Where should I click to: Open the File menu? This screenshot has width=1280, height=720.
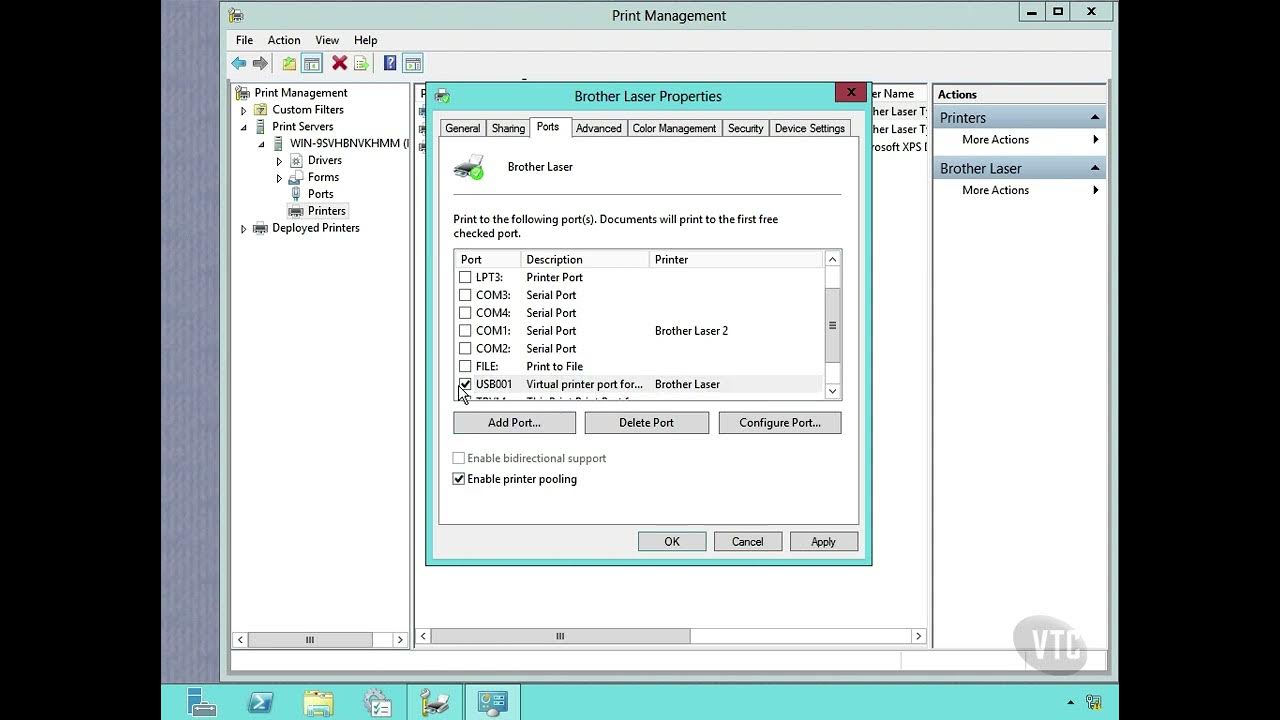[244, 40]
